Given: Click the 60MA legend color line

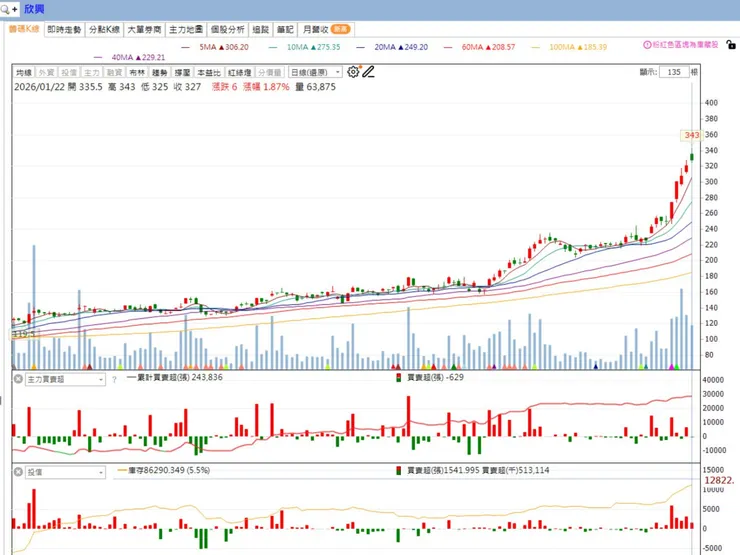Looking at the screenshot, I should [448, 47].
